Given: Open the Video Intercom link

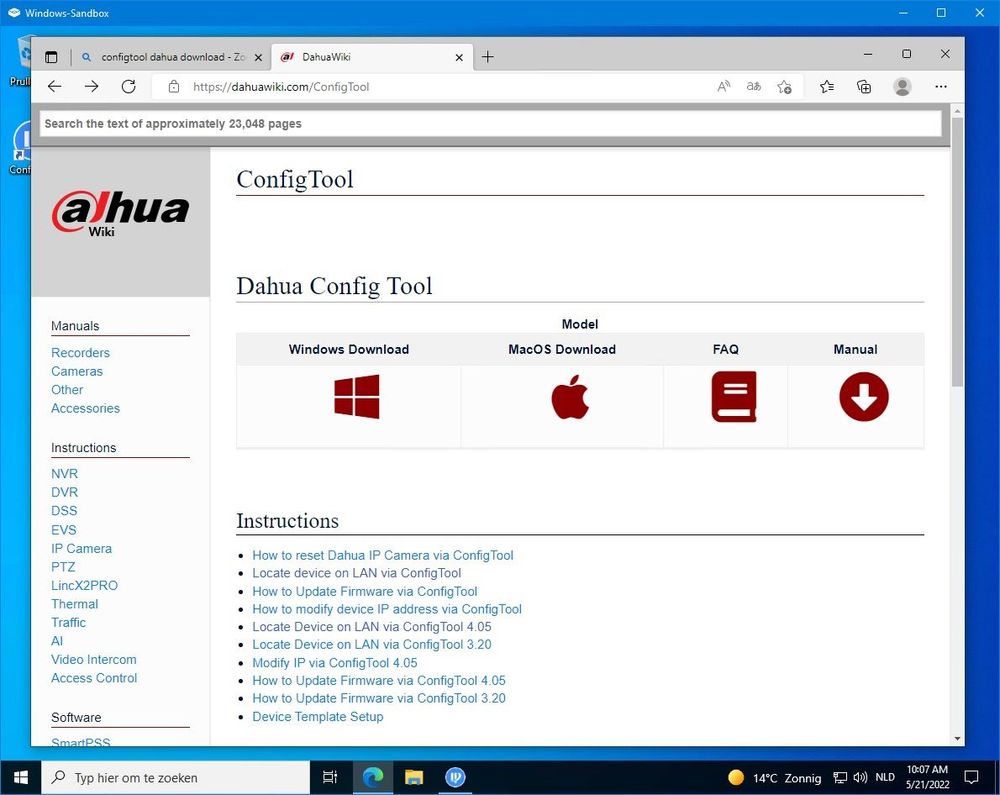Looking at the screenshot, I should [94, 659].
